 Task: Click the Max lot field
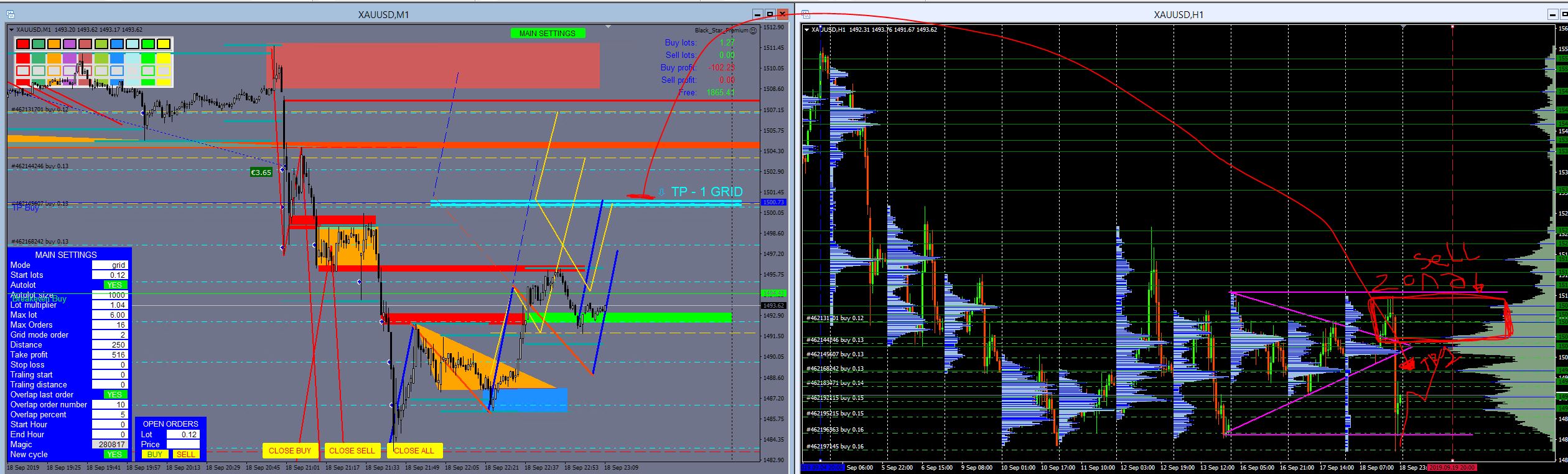coord(110,315)
